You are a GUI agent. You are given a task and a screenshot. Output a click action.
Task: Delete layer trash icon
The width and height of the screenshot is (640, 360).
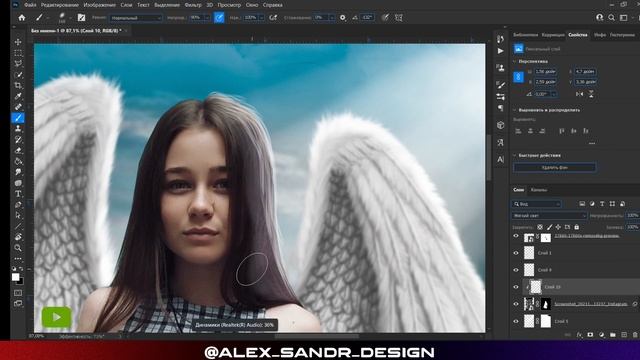[x=635, y=335]
